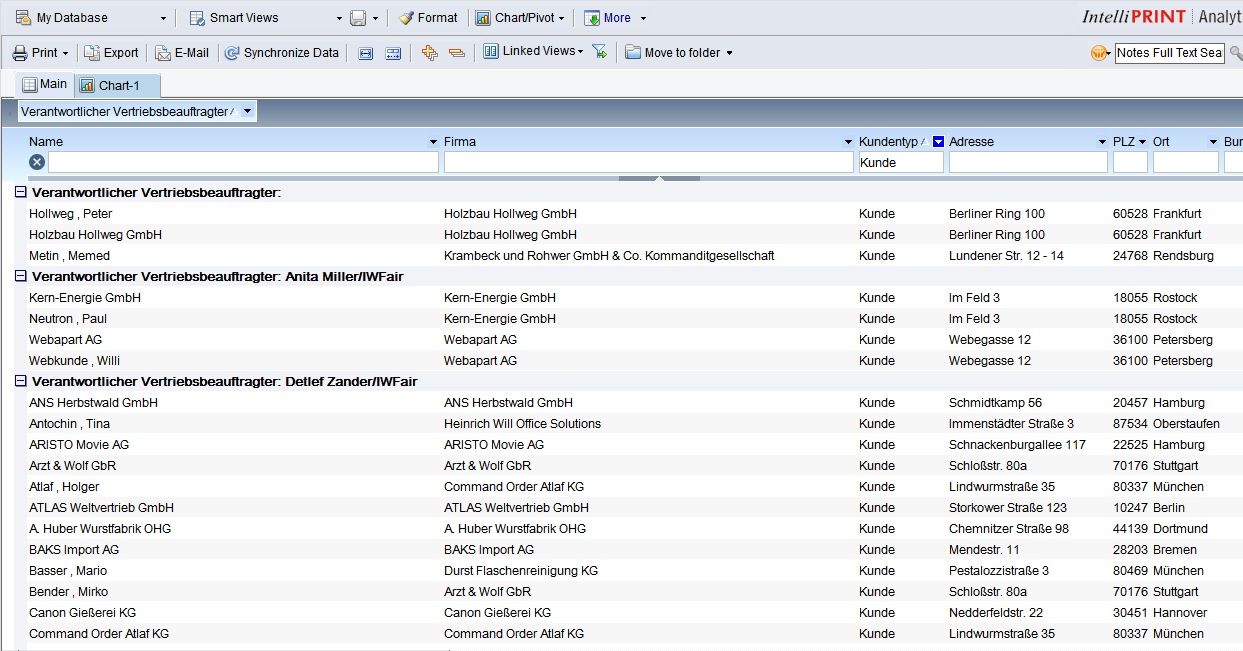Open the Adresse column dropdown arrow
This screenshot has height=651, width=1243.
pos(1103,142)
